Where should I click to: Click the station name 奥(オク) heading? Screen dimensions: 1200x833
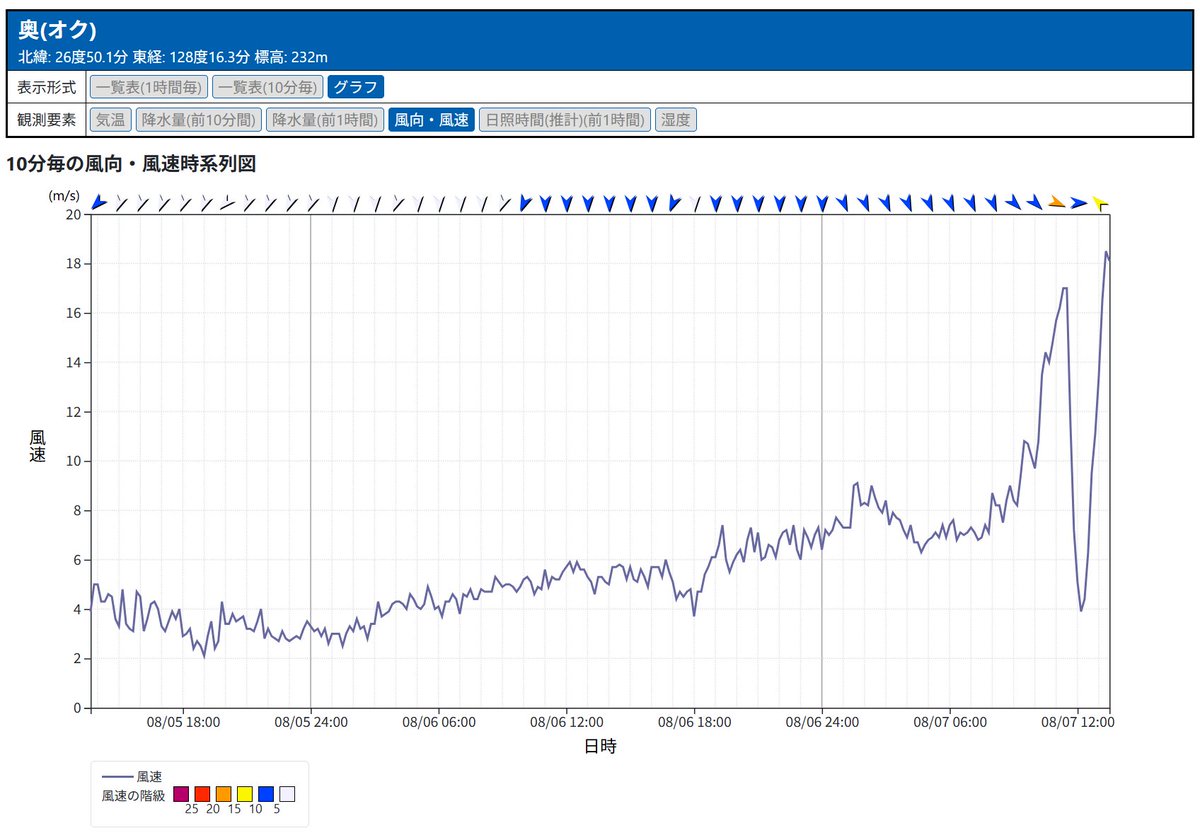click(58, 29)
